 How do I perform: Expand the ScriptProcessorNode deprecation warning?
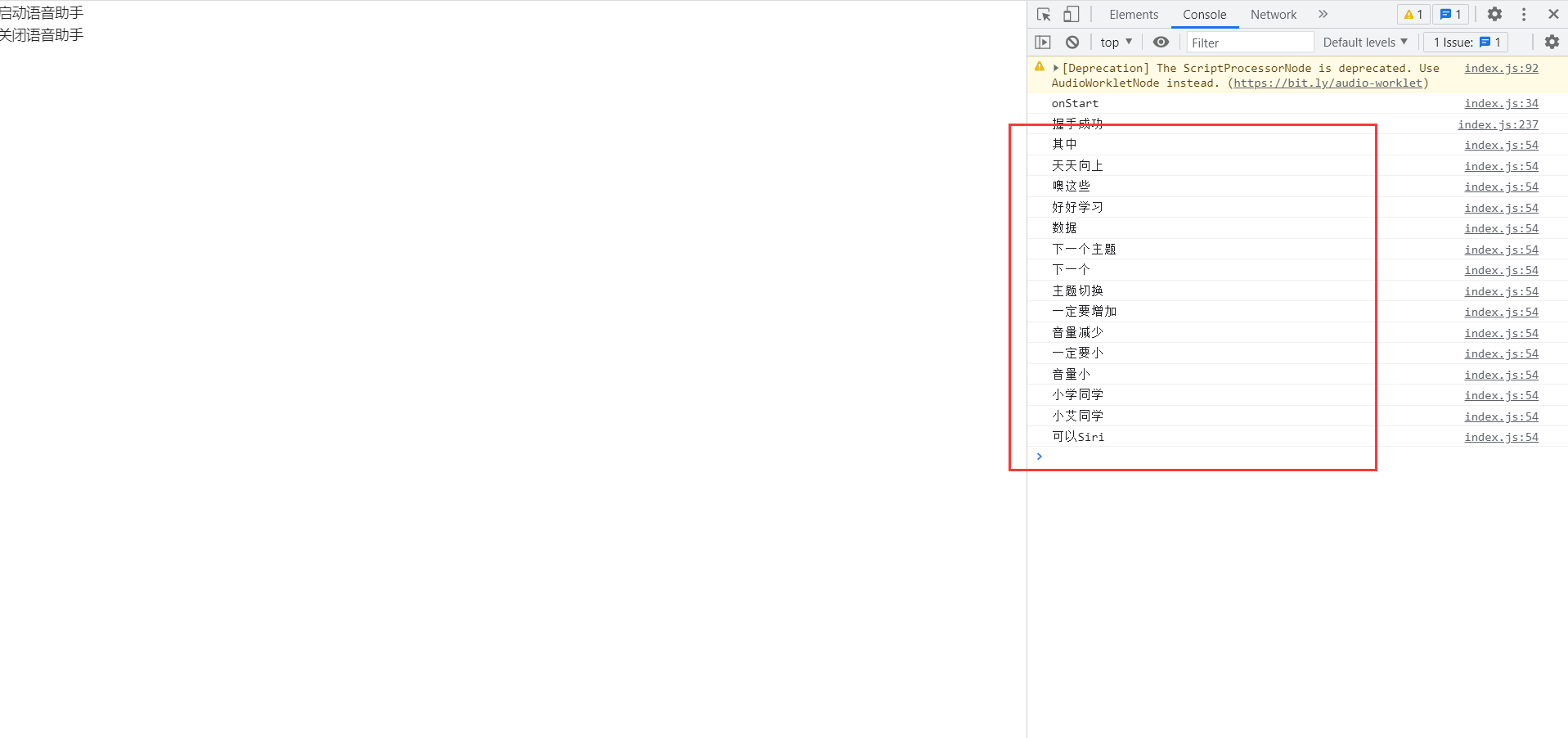click(1056, 68)
